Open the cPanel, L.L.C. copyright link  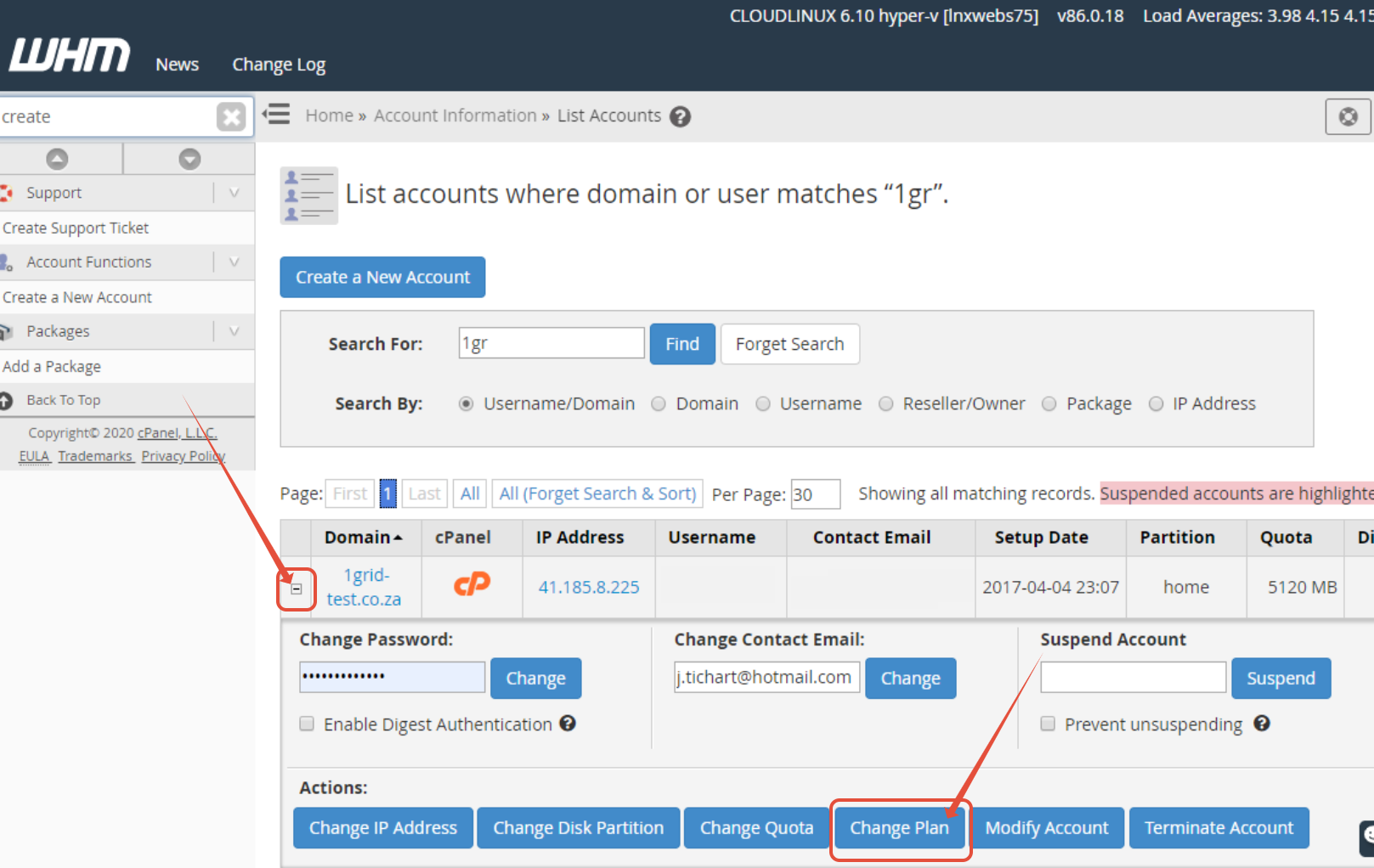pos(178,433)
